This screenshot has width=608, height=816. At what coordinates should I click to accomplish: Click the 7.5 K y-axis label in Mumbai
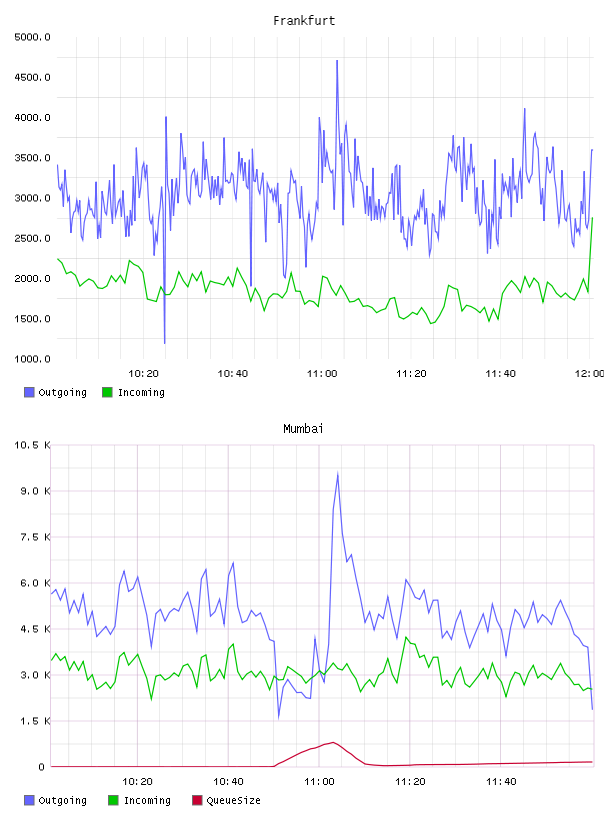[x=35, y=537]
